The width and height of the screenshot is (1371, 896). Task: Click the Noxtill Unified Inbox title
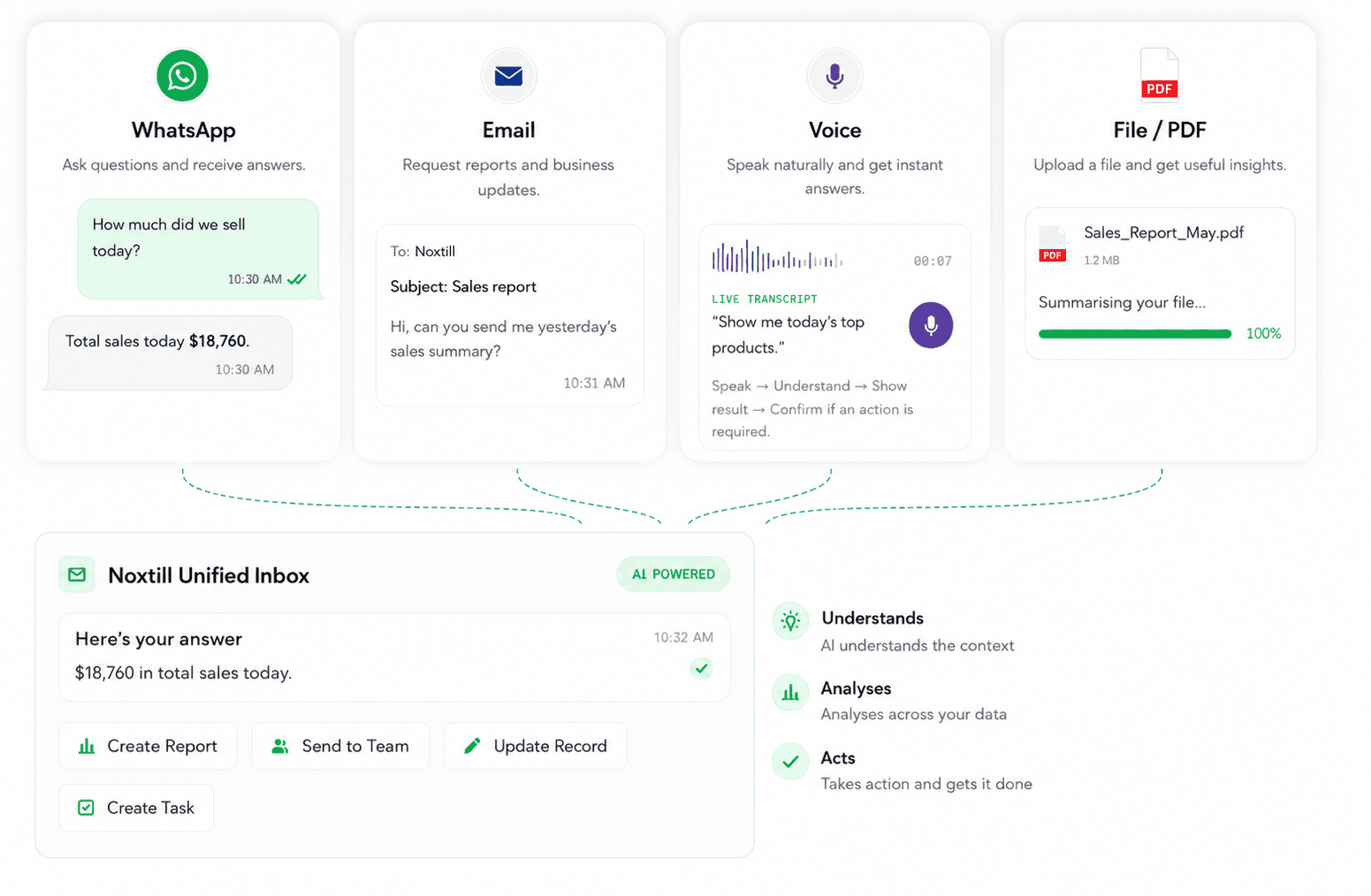click(x=209, y=575)
